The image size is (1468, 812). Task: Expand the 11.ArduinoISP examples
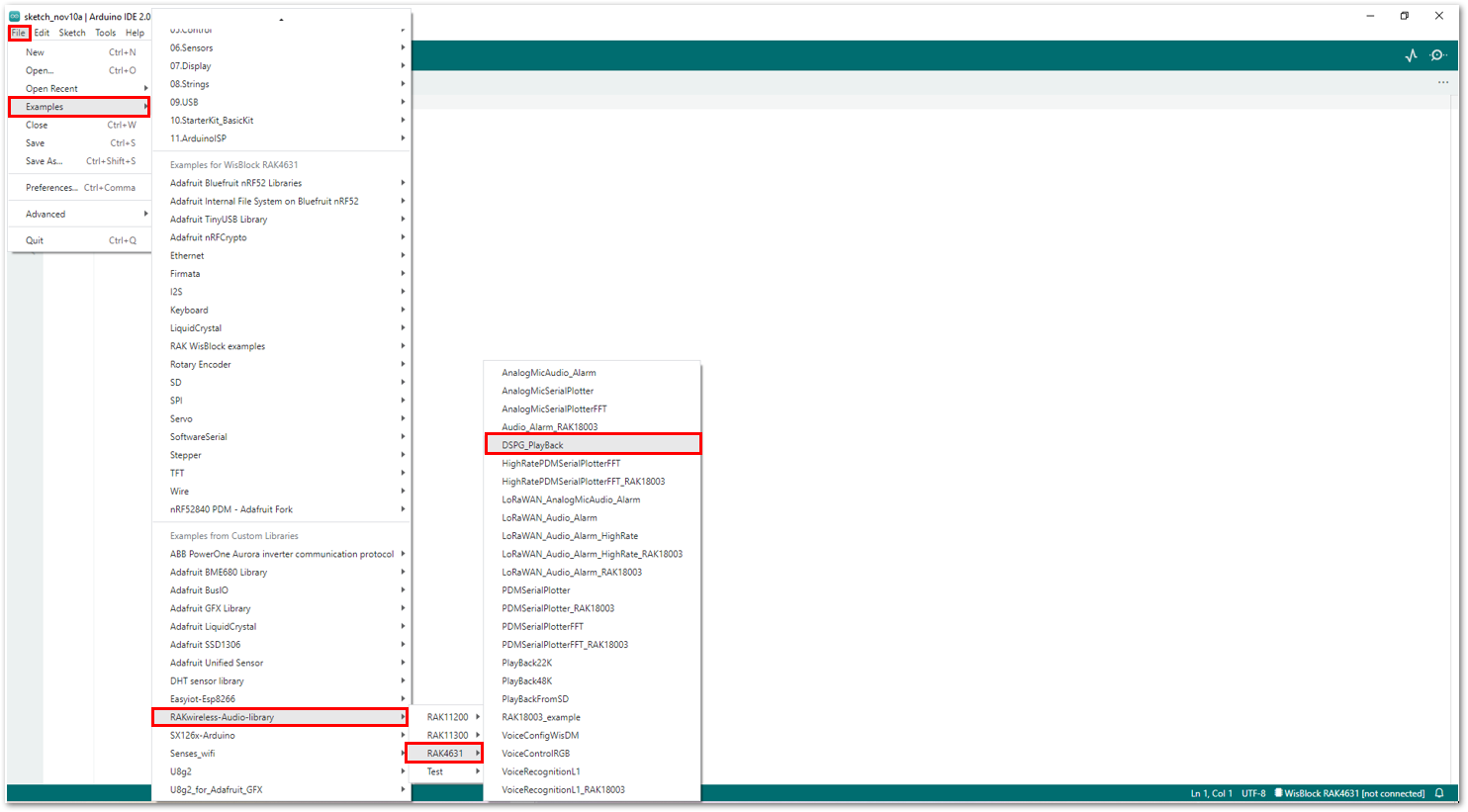point(282,138)
